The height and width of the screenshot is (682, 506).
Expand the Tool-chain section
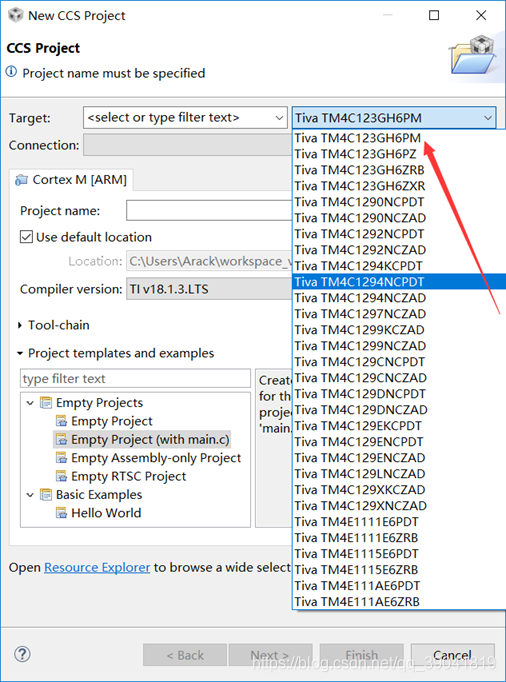click(x=20, y=325)
